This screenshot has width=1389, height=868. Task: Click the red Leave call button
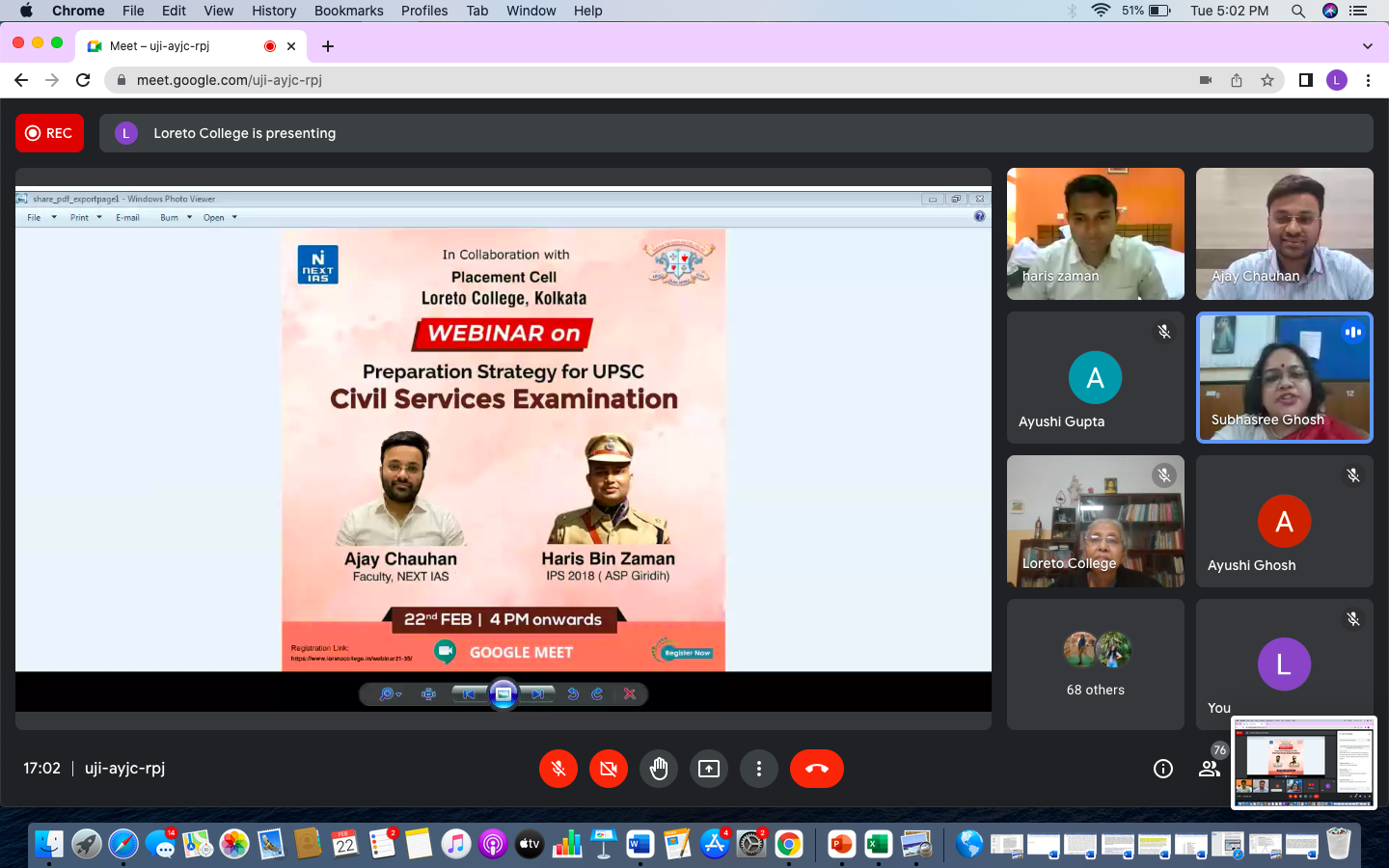pyautogui.click(x=816, y=769)
